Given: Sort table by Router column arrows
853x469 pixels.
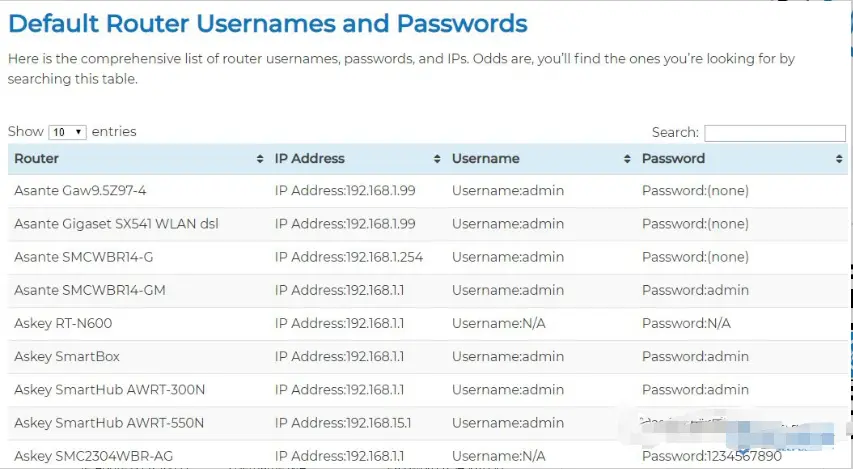Looking at the screenshot, I should pos(259,159).
